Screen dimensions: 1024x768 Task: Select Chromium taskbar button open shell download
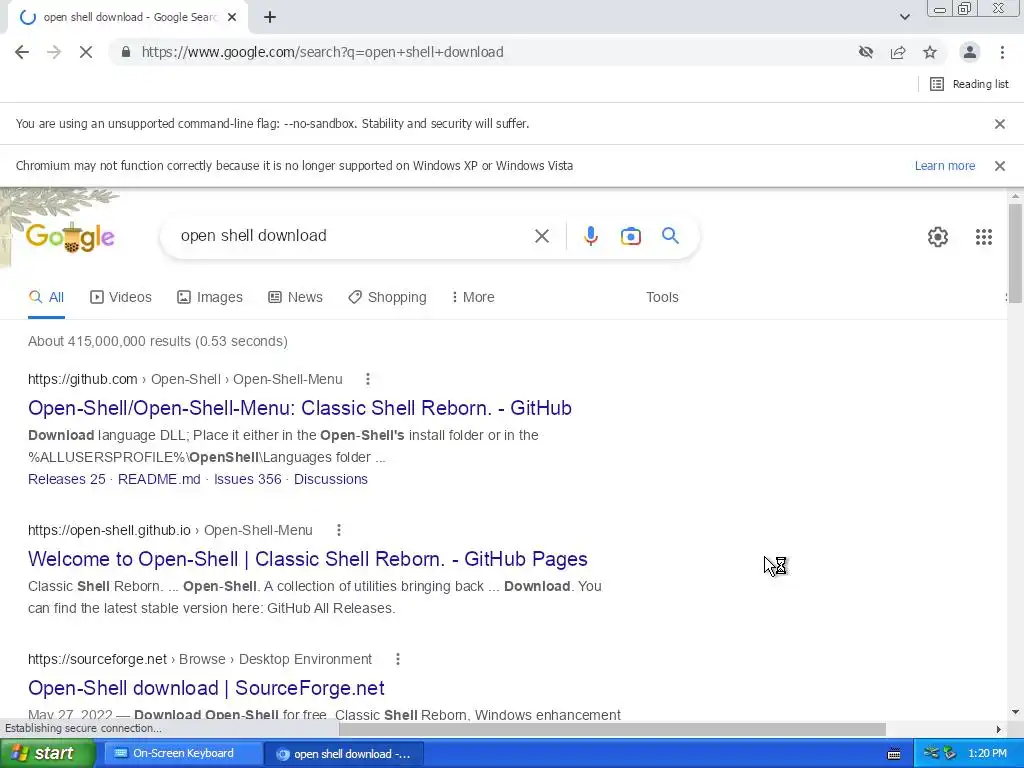[344, 754]
